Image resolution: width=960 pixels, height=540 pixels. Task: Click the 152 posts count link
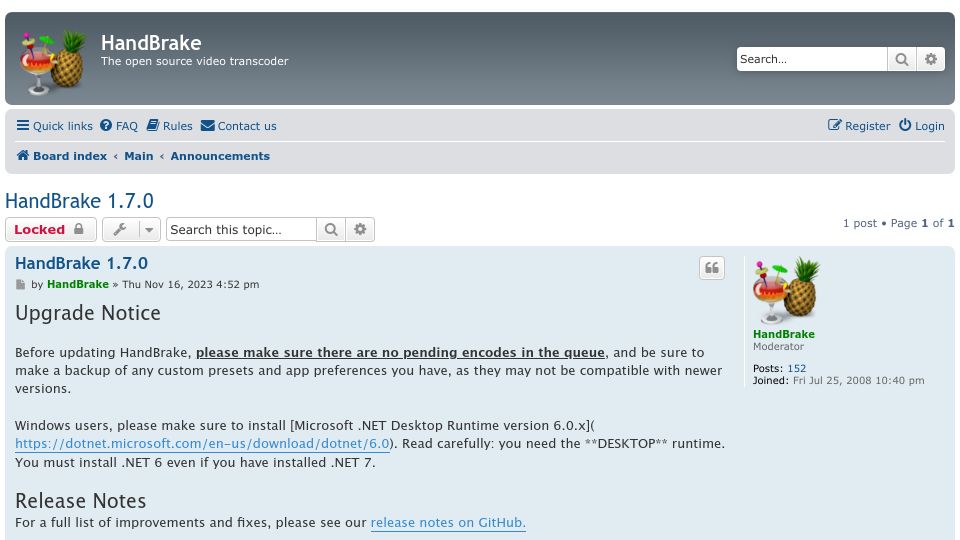pos(797,369)
